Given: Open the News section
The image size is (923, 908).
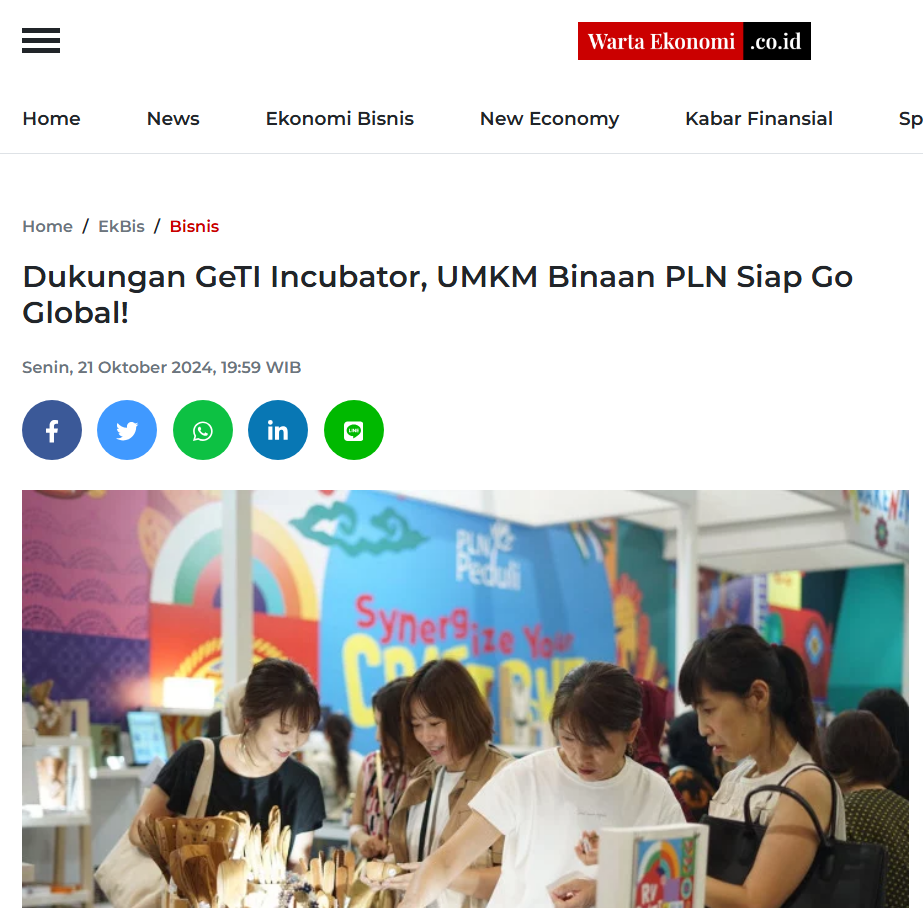Looking at the screenshot, I should click(x=173, y=119).
